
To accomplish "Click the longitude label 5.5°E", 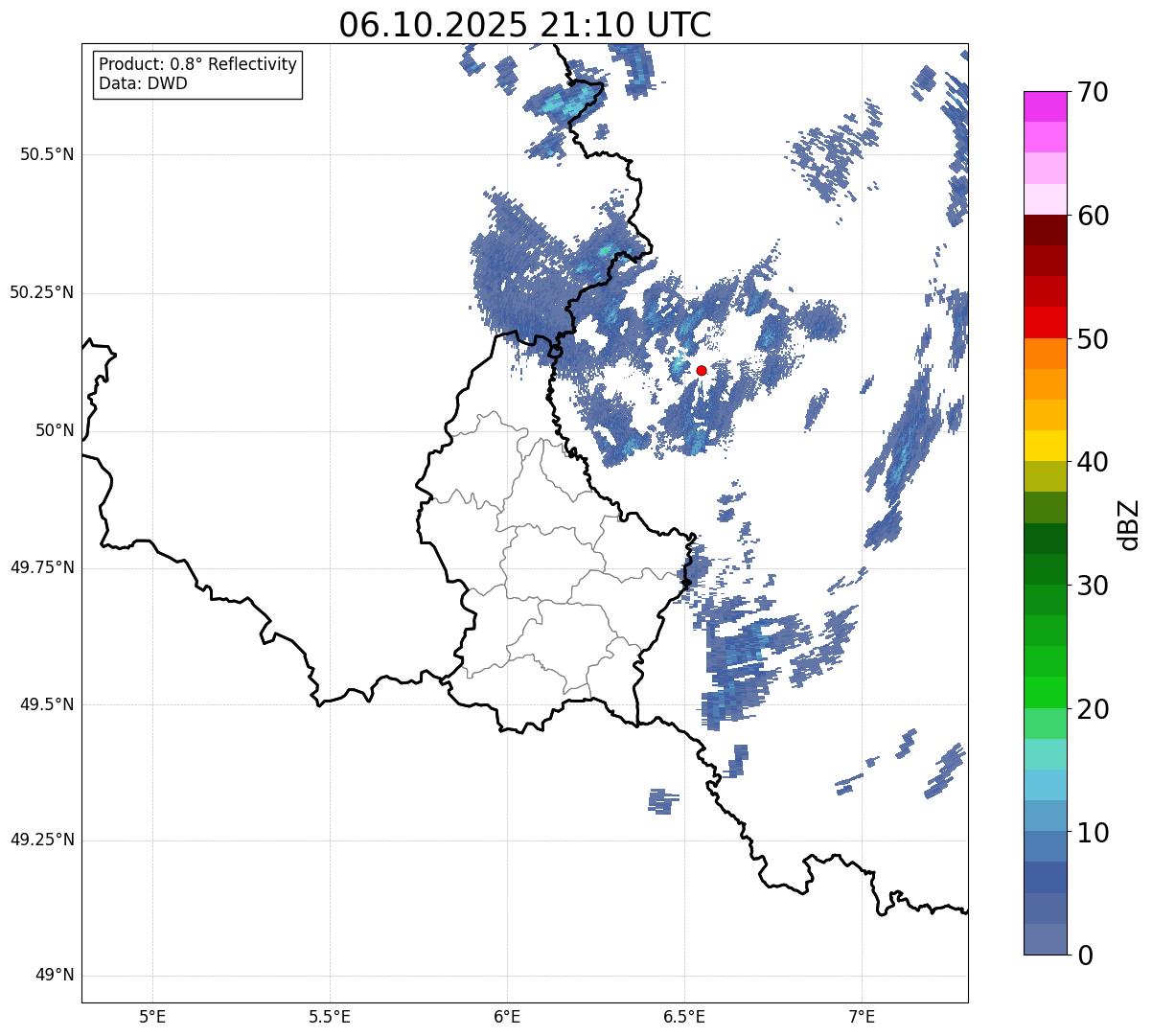I will click(x=330, y=1016).
